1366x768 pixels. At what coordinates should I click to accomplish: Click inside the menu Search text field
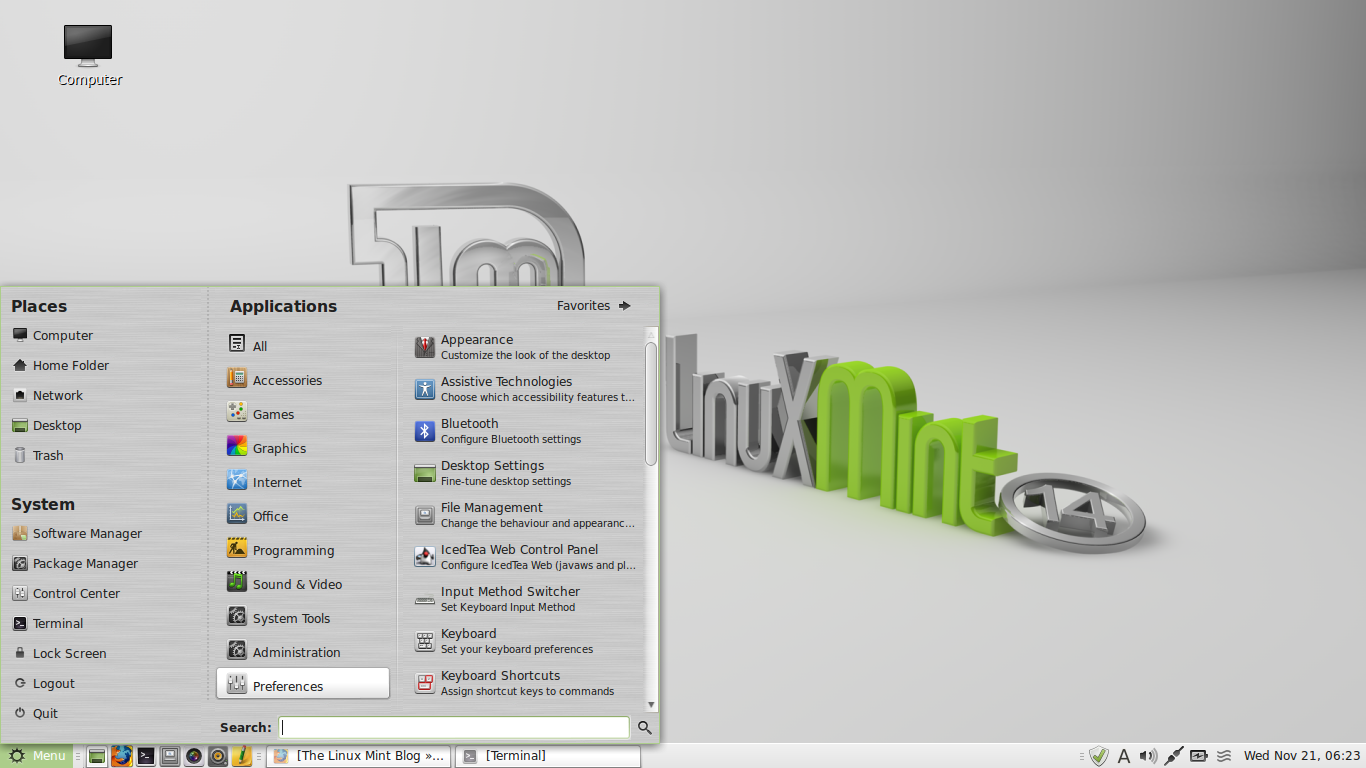coord(454,728)
